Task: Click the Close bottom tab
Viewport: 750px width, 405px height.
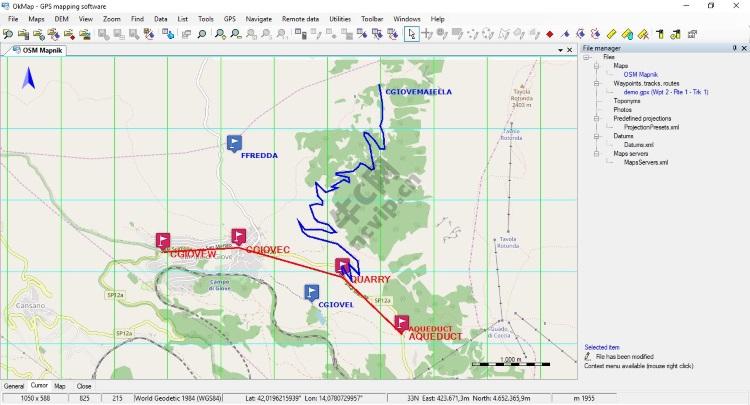Action: [x=84, y=386]
